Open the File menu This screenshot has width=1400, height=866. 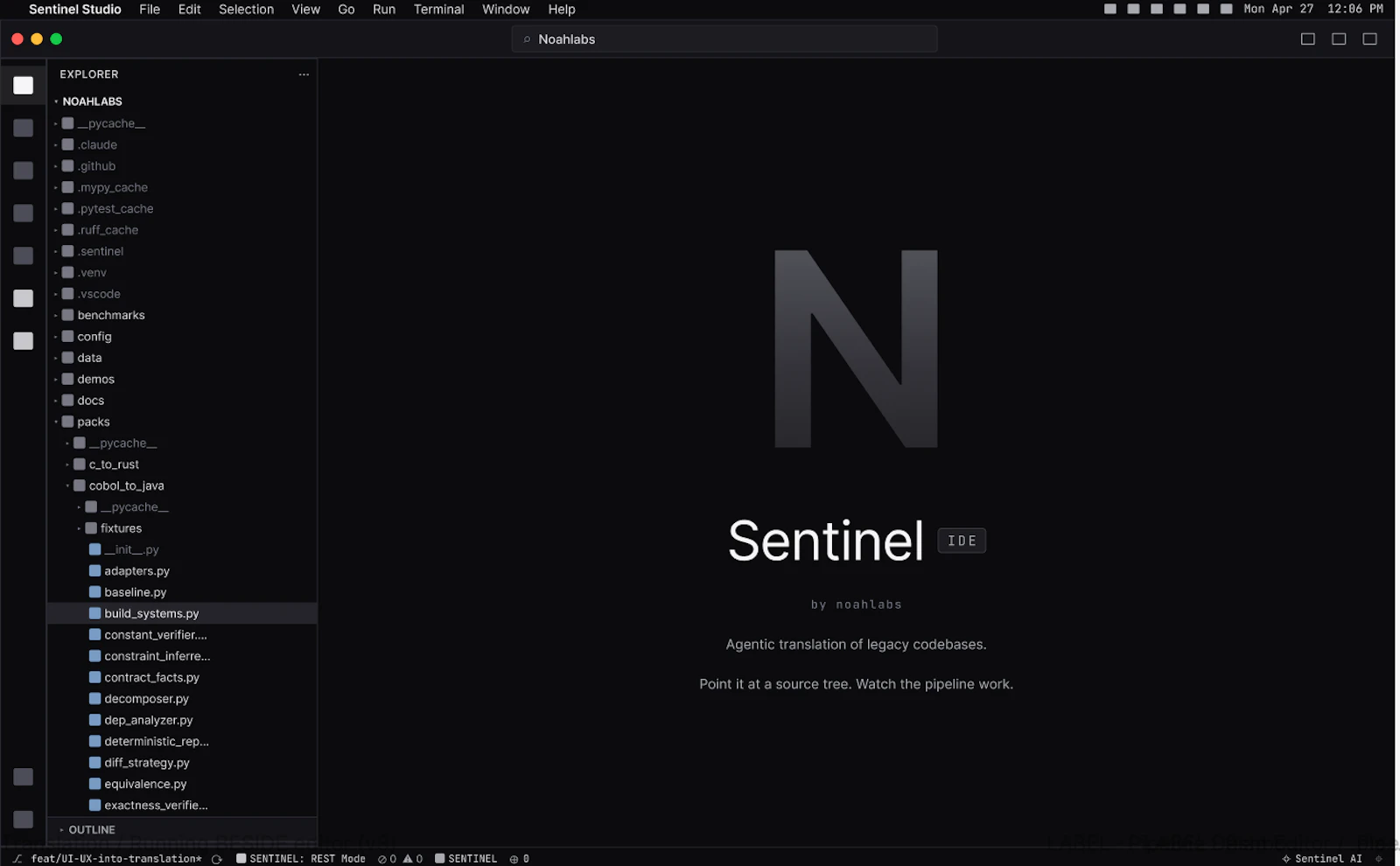(150, 10)
